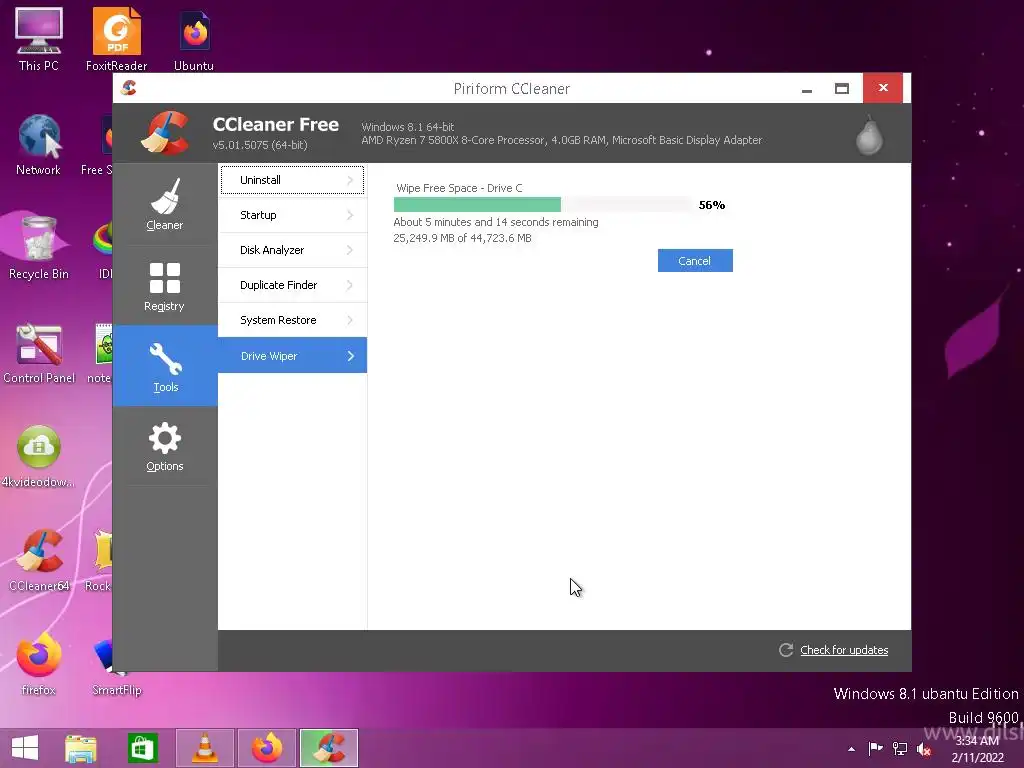The height and width of the screenshot is (768, 1024).
Task: Click the Check for updates link
Action: [x=844, y=650]
